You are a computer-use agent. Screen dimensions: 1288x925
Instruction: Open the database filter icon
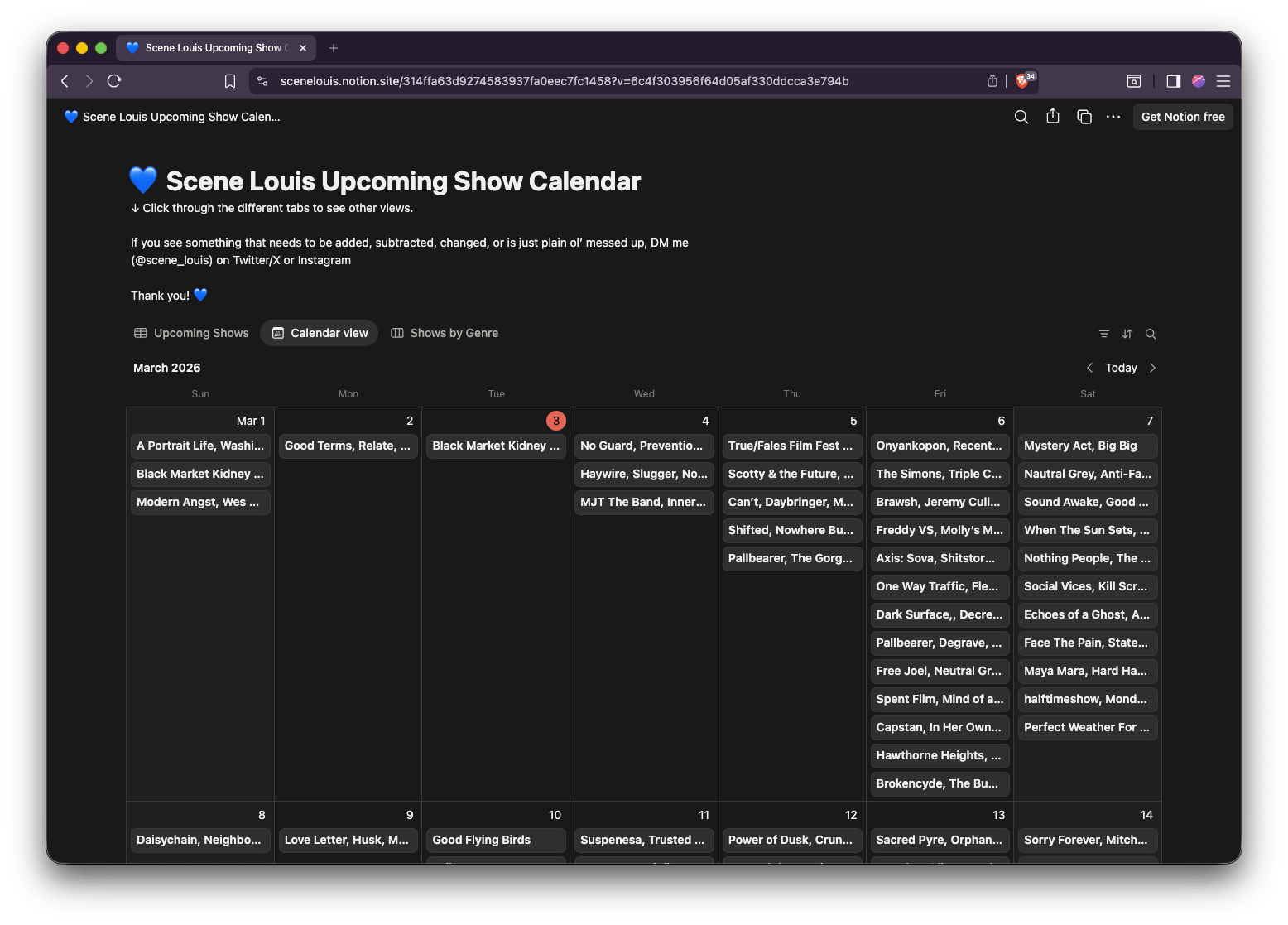click(1104, 333)
